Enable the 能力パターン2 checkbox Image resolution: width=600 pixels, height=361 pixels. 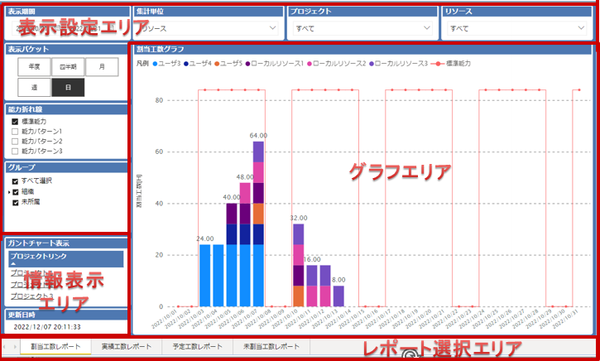pos(15,142)
